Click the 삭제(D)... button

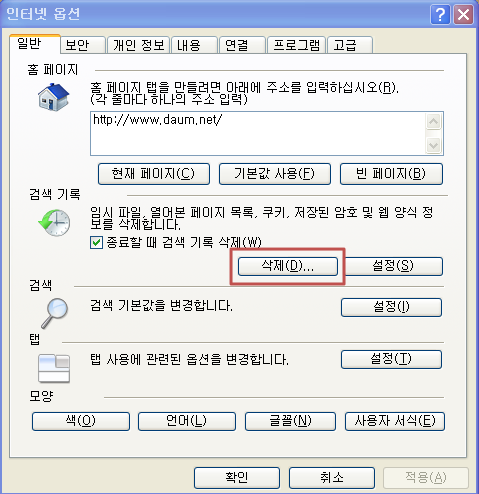288,266
